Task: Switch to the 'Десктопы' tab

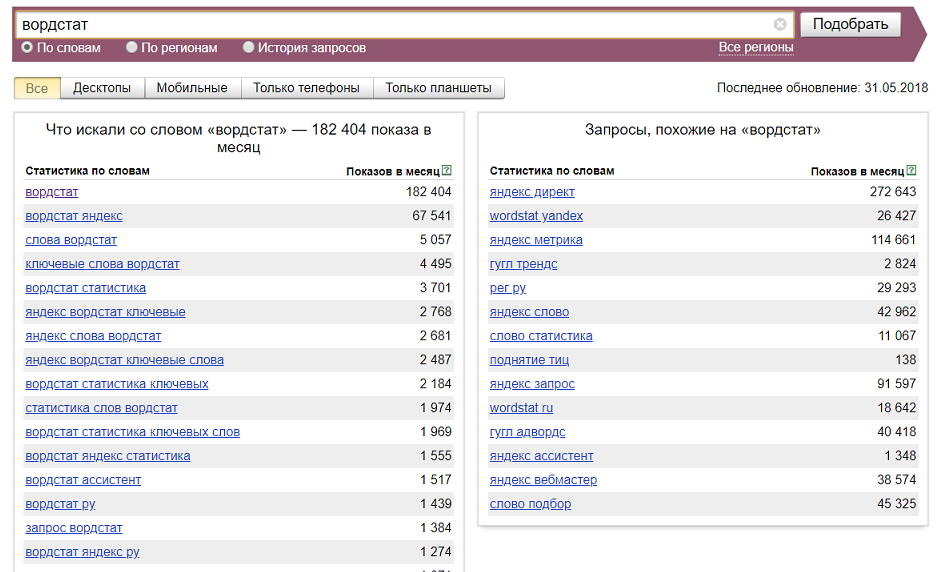Action: point(102,88)
